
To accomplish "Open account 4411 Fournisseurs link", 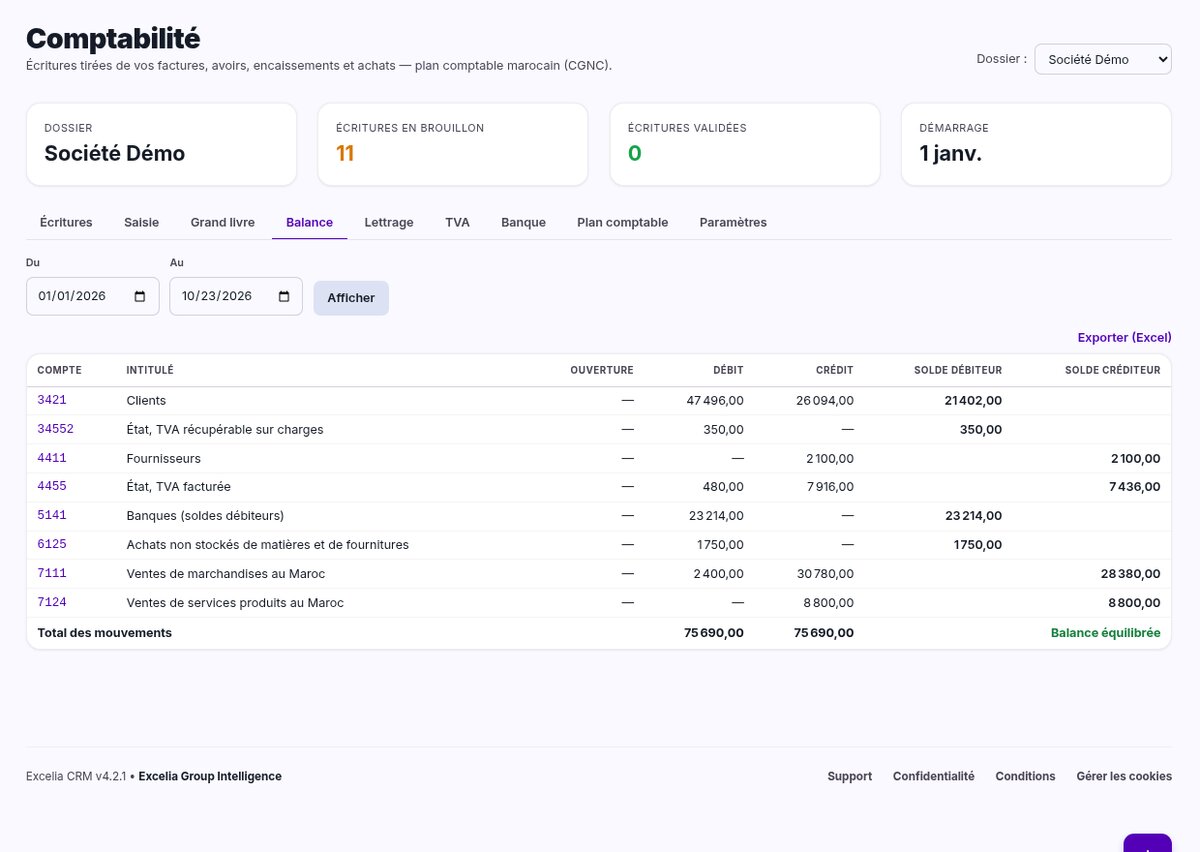I will 52,458.
